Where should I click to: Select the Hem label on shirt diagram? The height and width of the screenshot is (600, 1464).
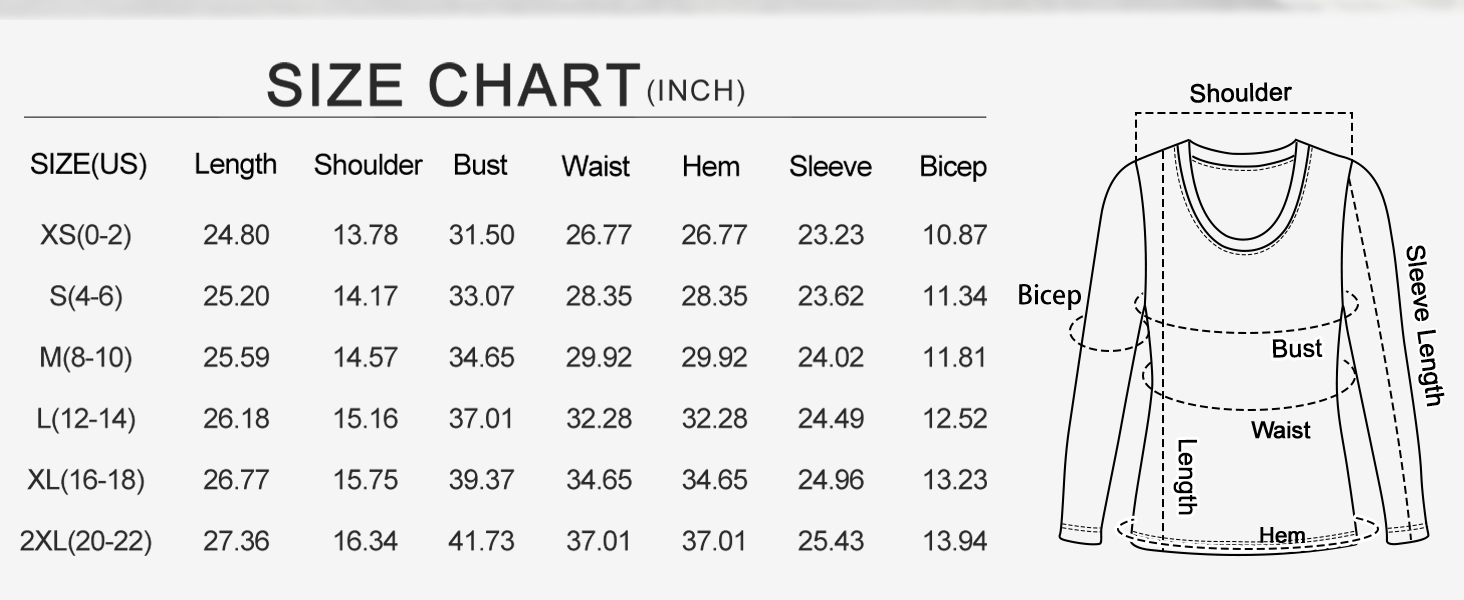[1282, 535]
